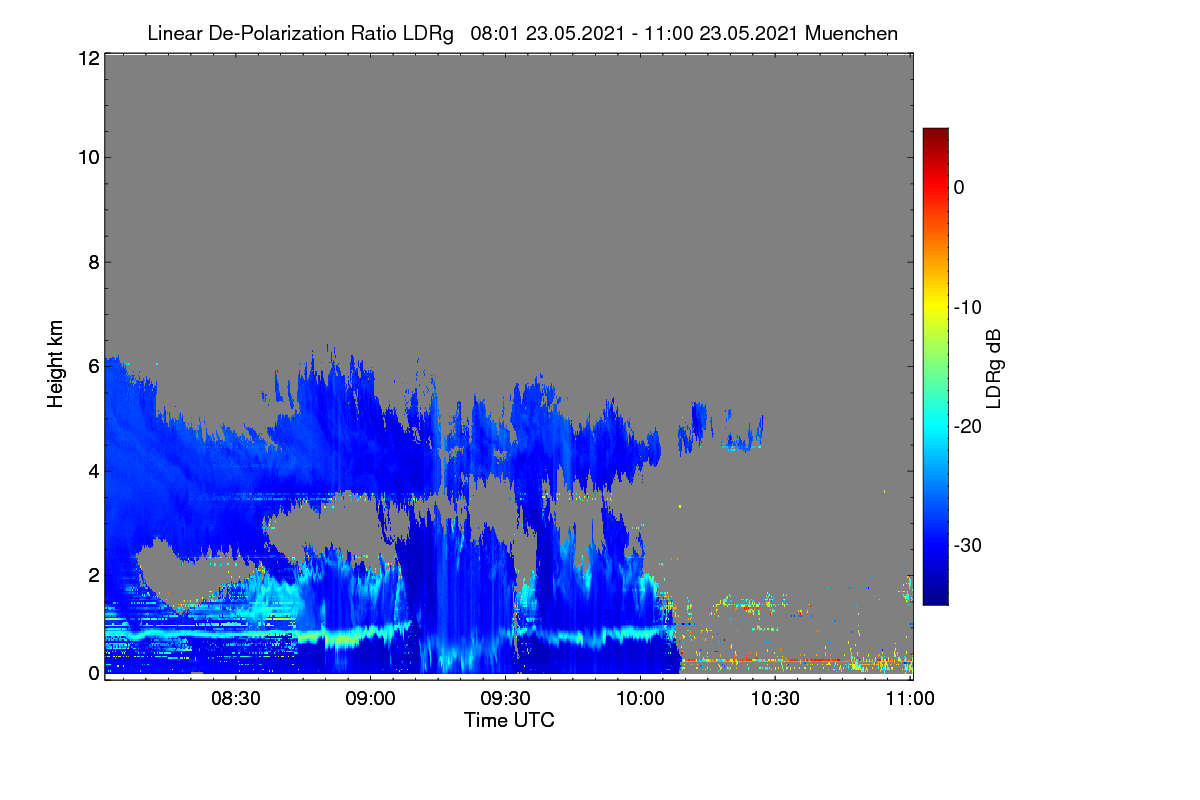Image resolution: width=1200 pixels, height=800 pixels.
Task: Click the 4 km height tick label
Action: pyautogui.click(x=92, y=470)
